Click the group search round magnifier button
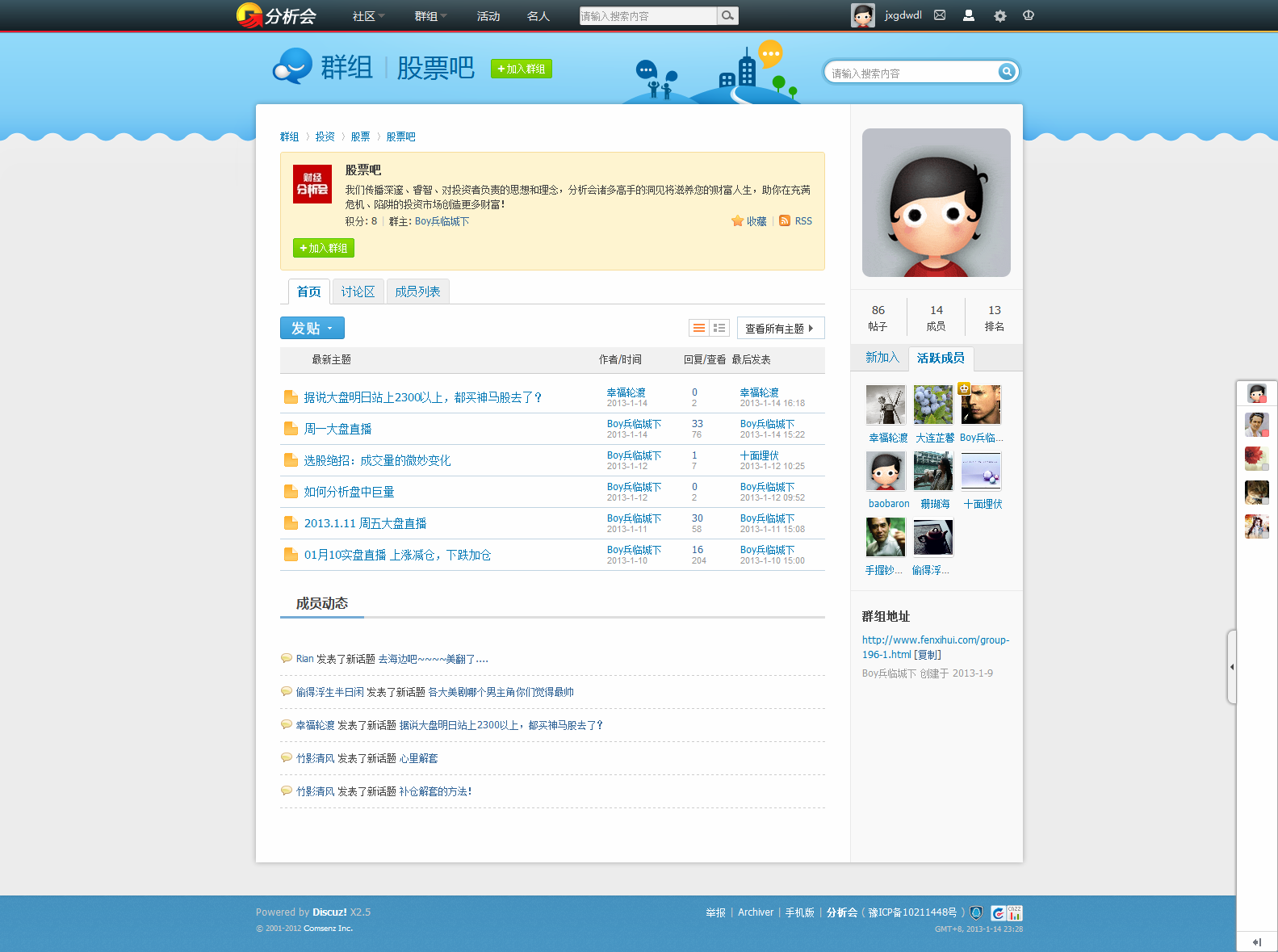This screenshot has width=1278, height=952. 1007,72
